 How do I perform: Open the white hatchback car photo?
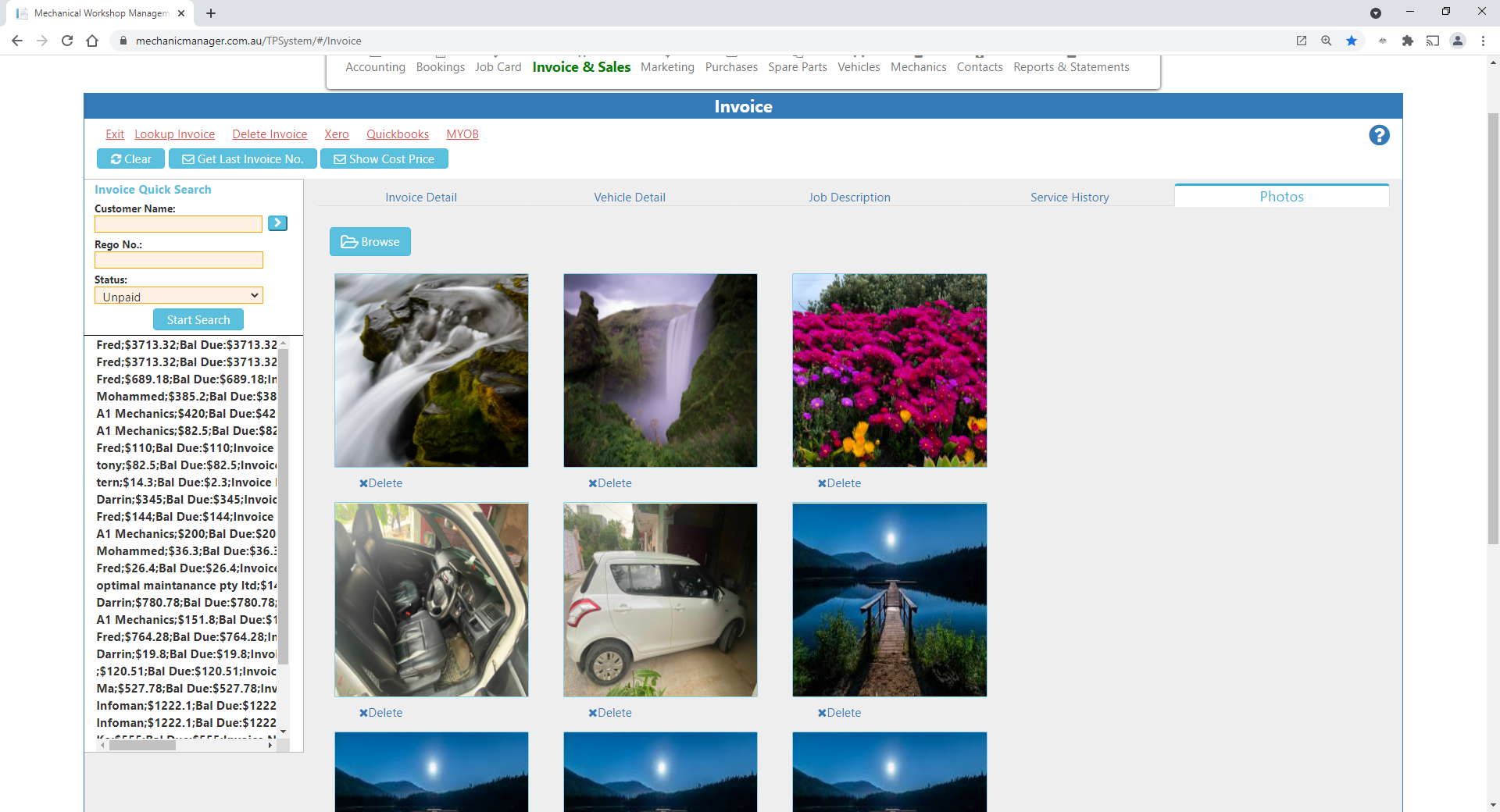click(x=660, y=600)
